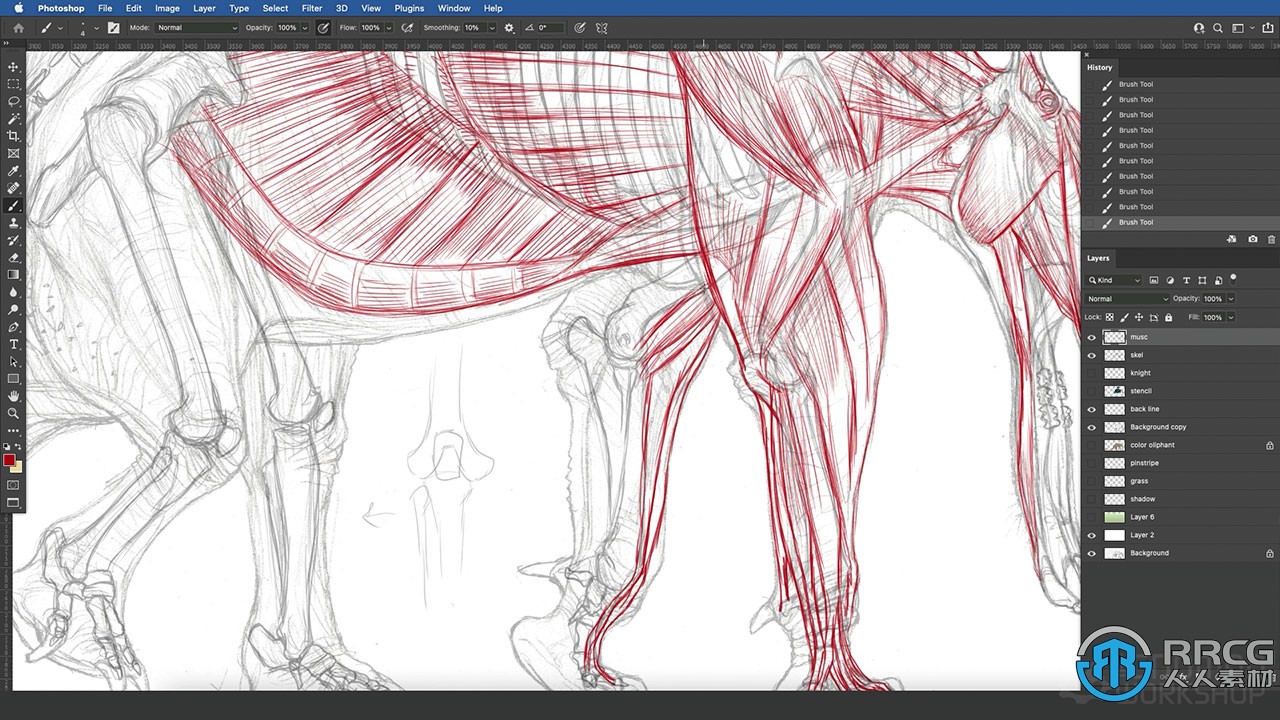Select the Brush tool in toolbar

[x=14, y=205]
